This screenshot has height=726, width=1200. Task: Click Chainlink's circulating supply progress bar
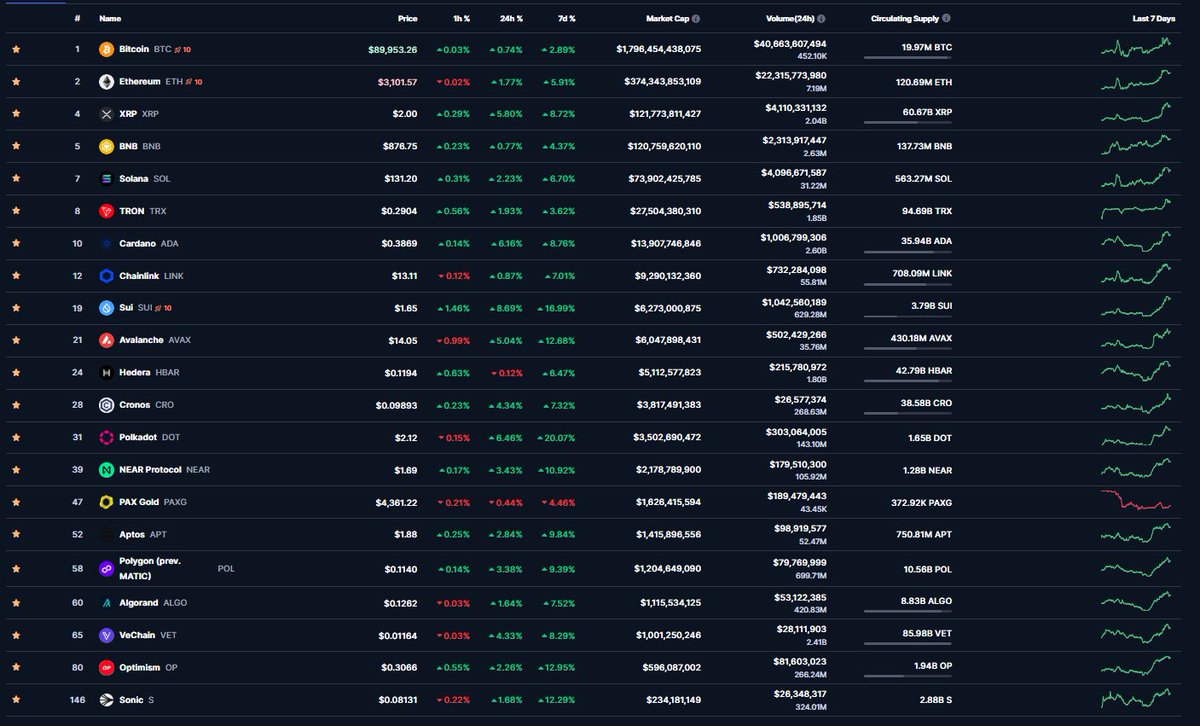coord(908,285)
